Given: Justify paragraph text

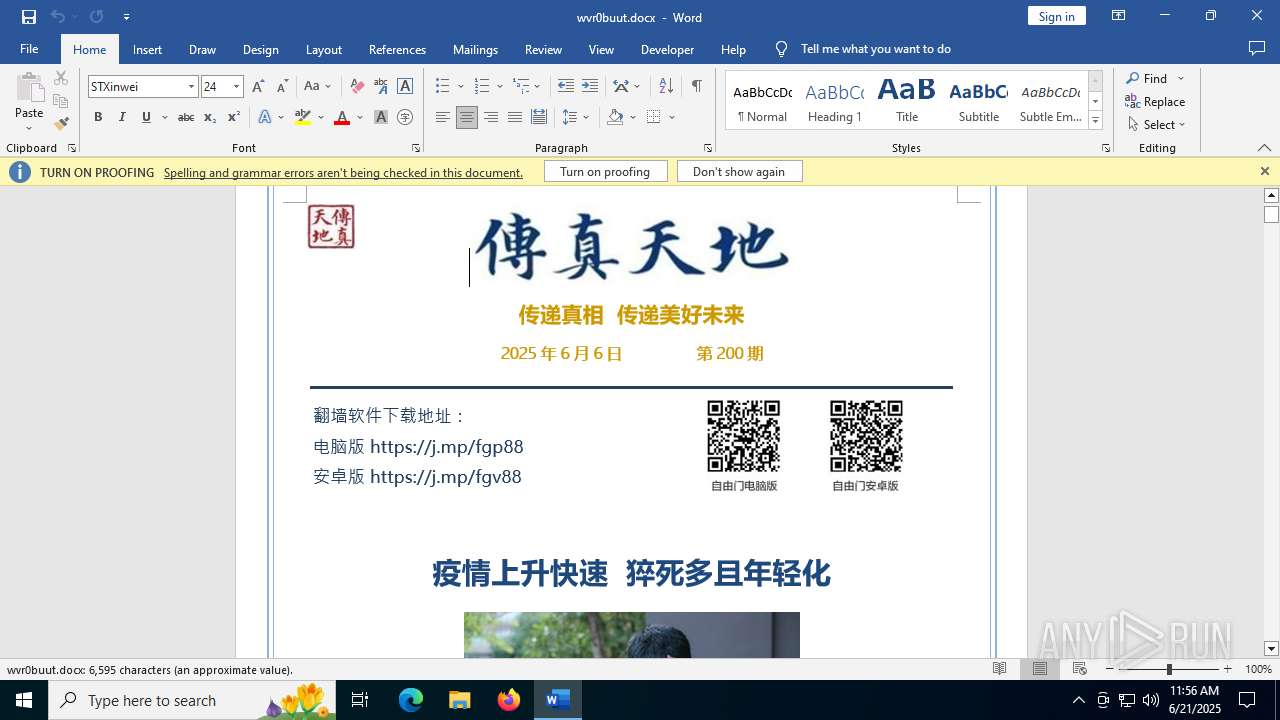Looking at the screenshot, I should coord(515,117).
